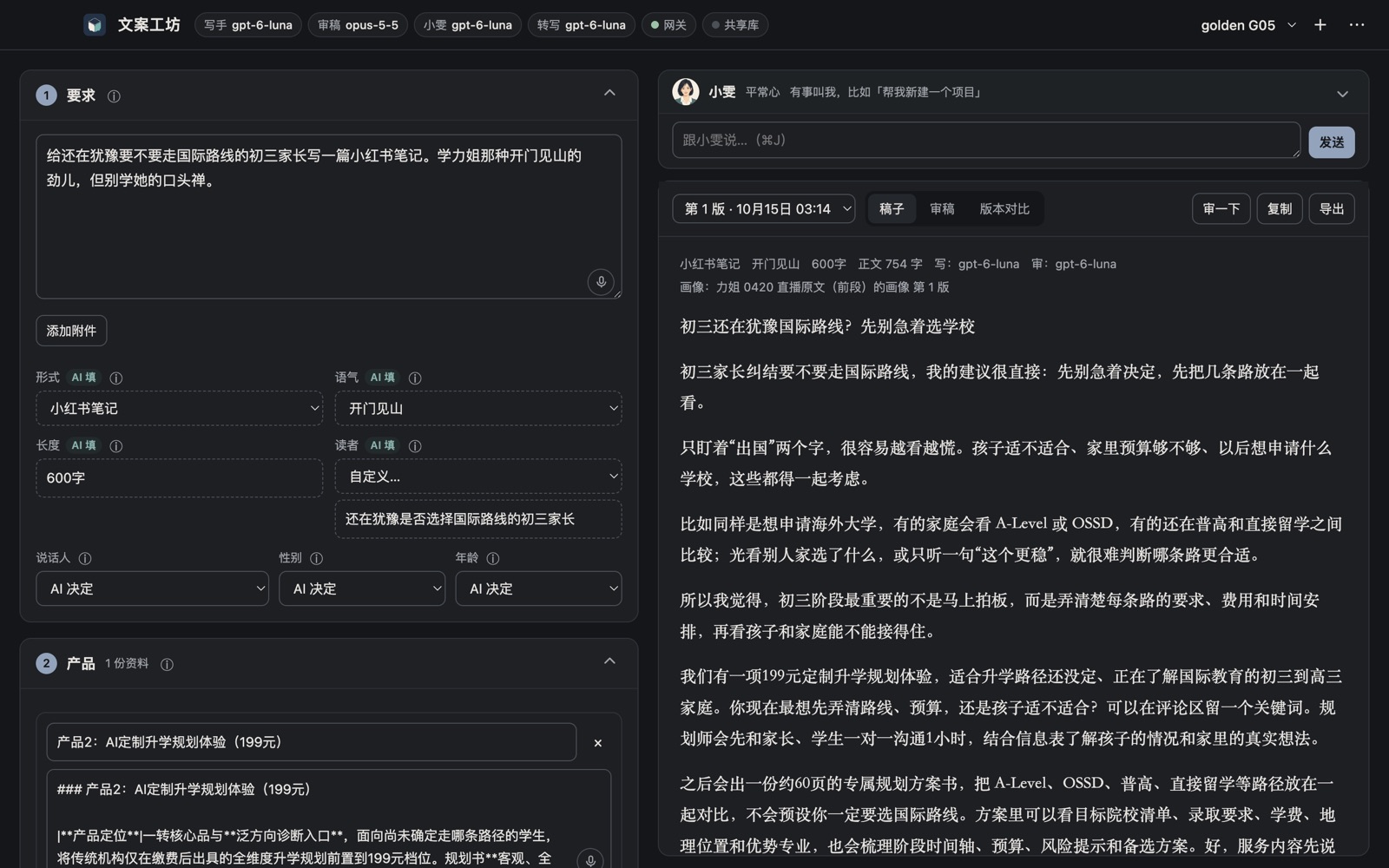Click the info icon beside 性别
Image resolution: width=1389 pixels, height=868 pixels.
pos(317,558)
